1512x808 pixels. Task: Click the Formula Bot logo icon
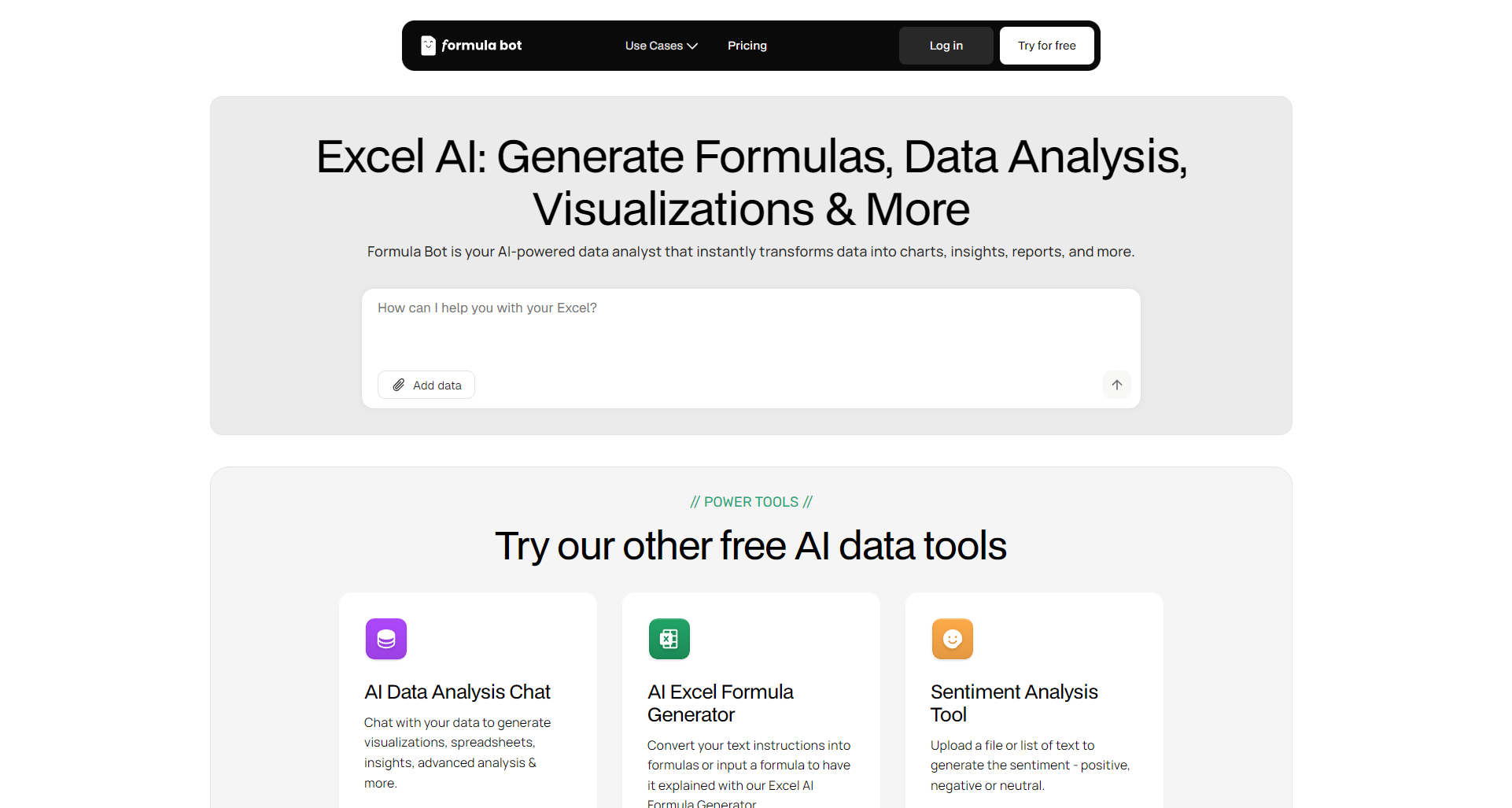point(428,46)
